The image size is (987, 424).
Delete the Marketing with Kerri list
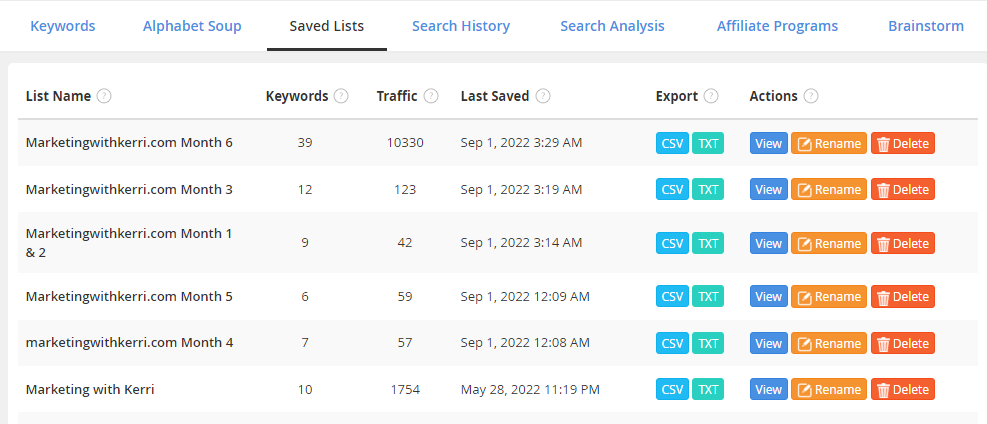(x=903, y=389)
